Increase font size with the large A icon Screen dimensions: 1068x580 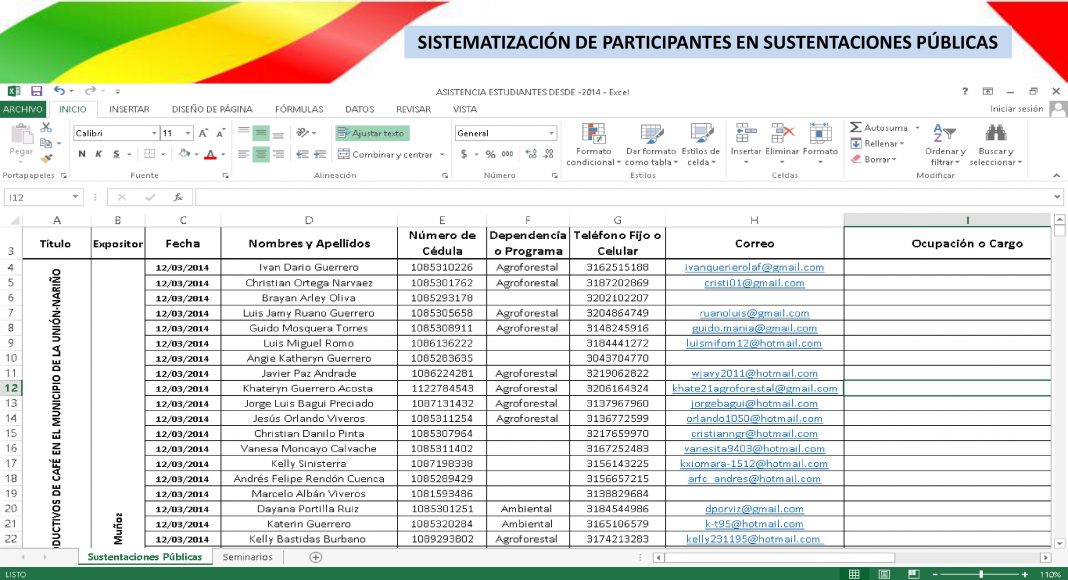(203, 133)
